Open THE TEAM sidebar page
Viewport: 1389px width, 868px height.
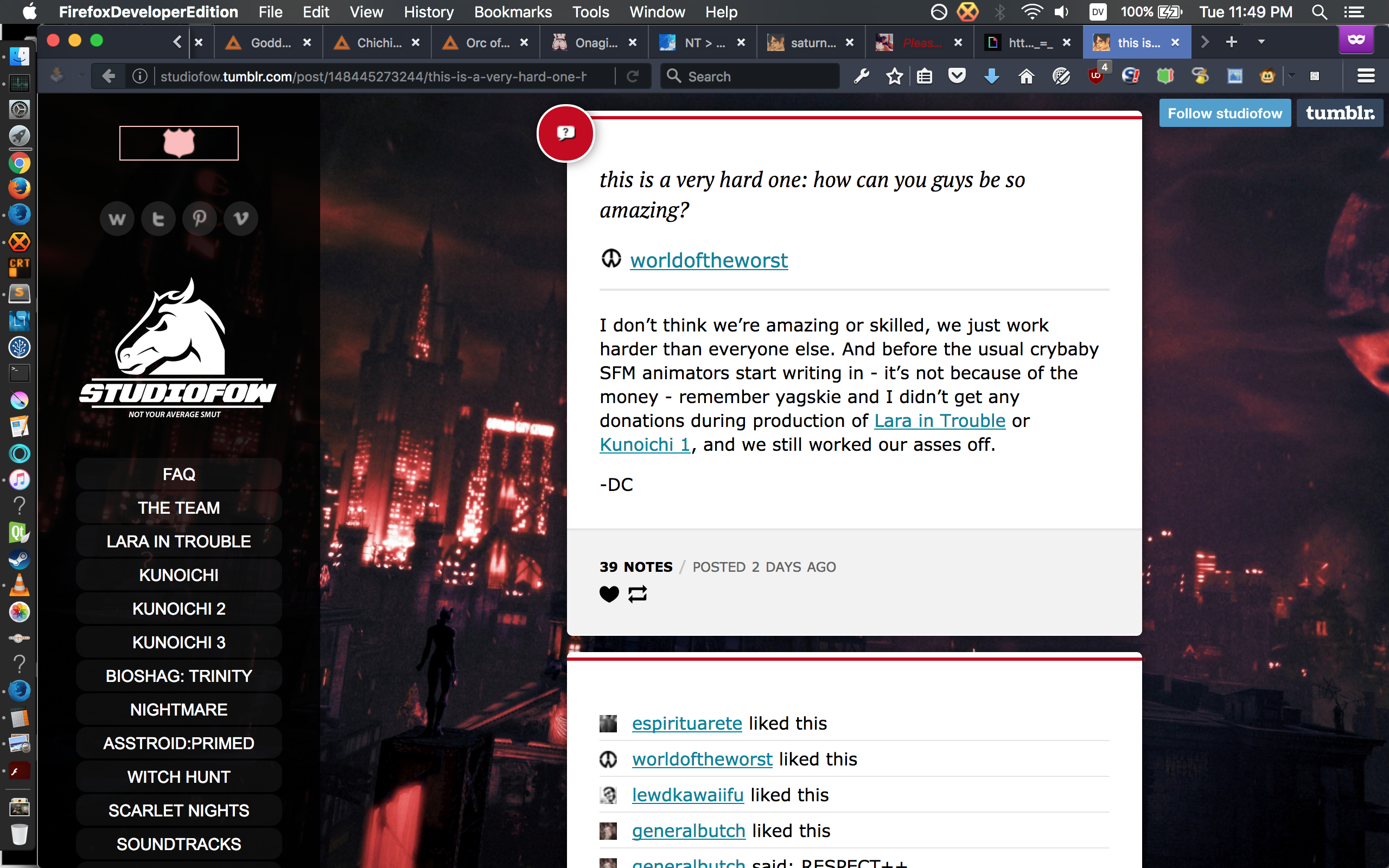[x=179, y=507]
